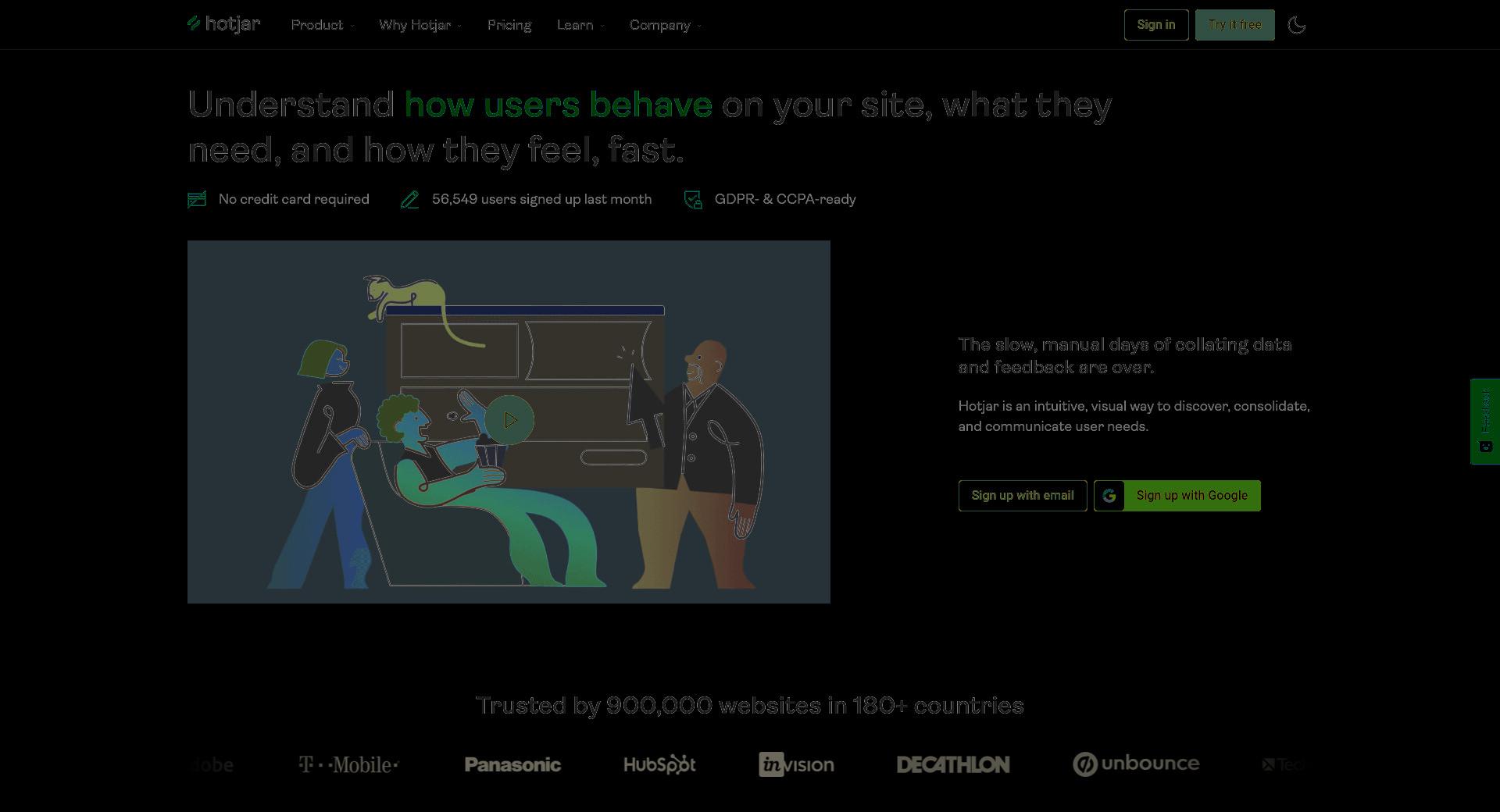
Task: Click the illustrated video thumbnail
Action: (509, 422)
